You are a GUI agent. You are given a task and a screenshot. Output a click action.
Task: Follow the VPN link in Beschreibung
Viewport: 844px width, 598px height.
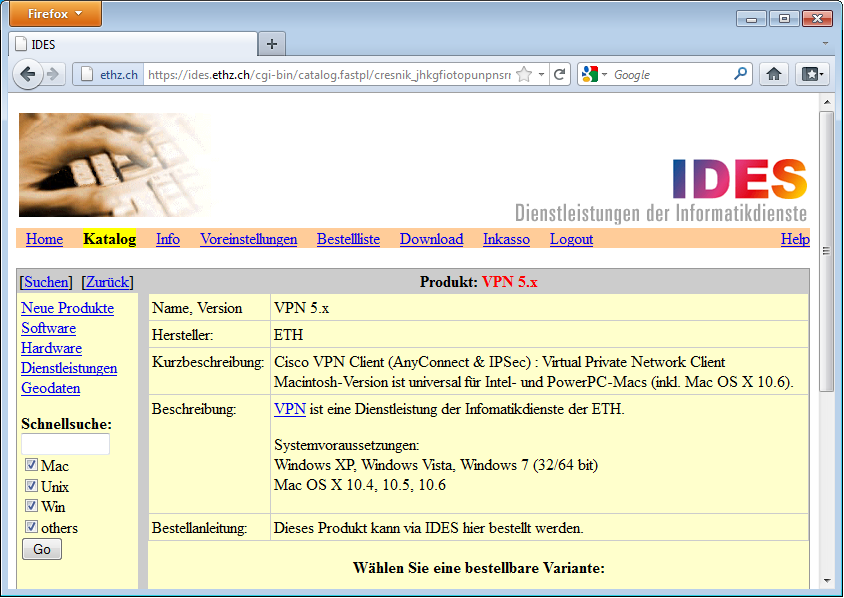[290, 409]
